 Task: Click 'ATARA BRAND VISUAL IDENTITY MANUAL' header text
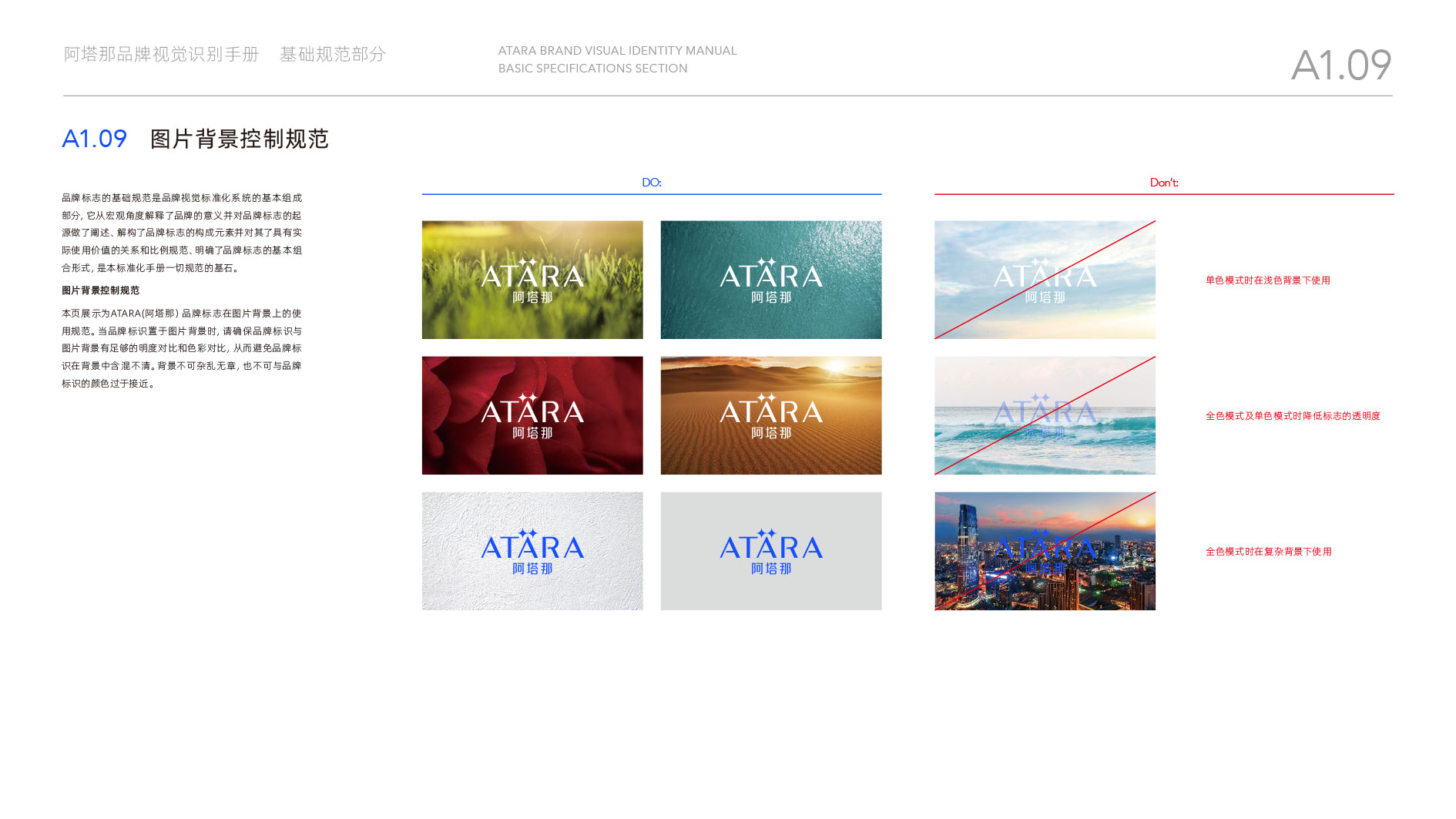(x=617, y=51)
